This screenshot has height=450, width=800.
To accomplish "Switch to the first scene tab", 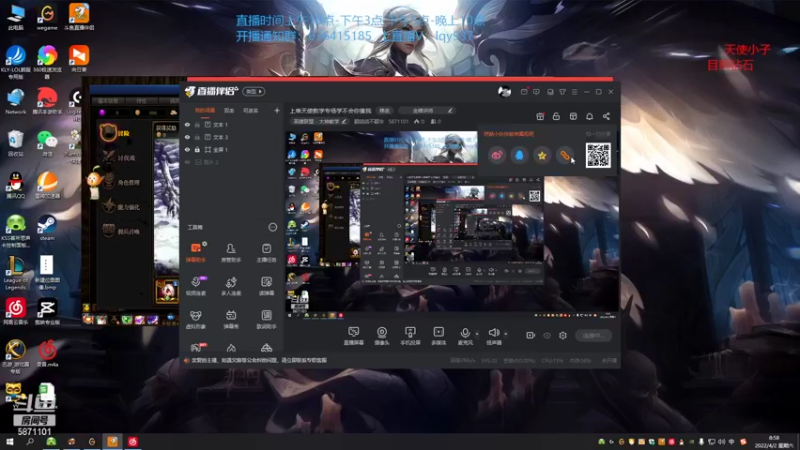I will click(x=205, y=110).
